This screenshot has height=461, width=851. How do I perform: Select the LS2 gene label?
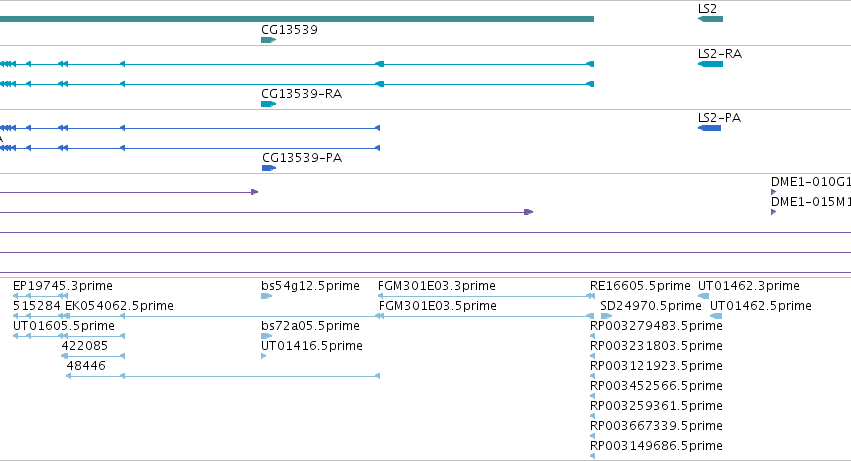(x=707, y=9)
